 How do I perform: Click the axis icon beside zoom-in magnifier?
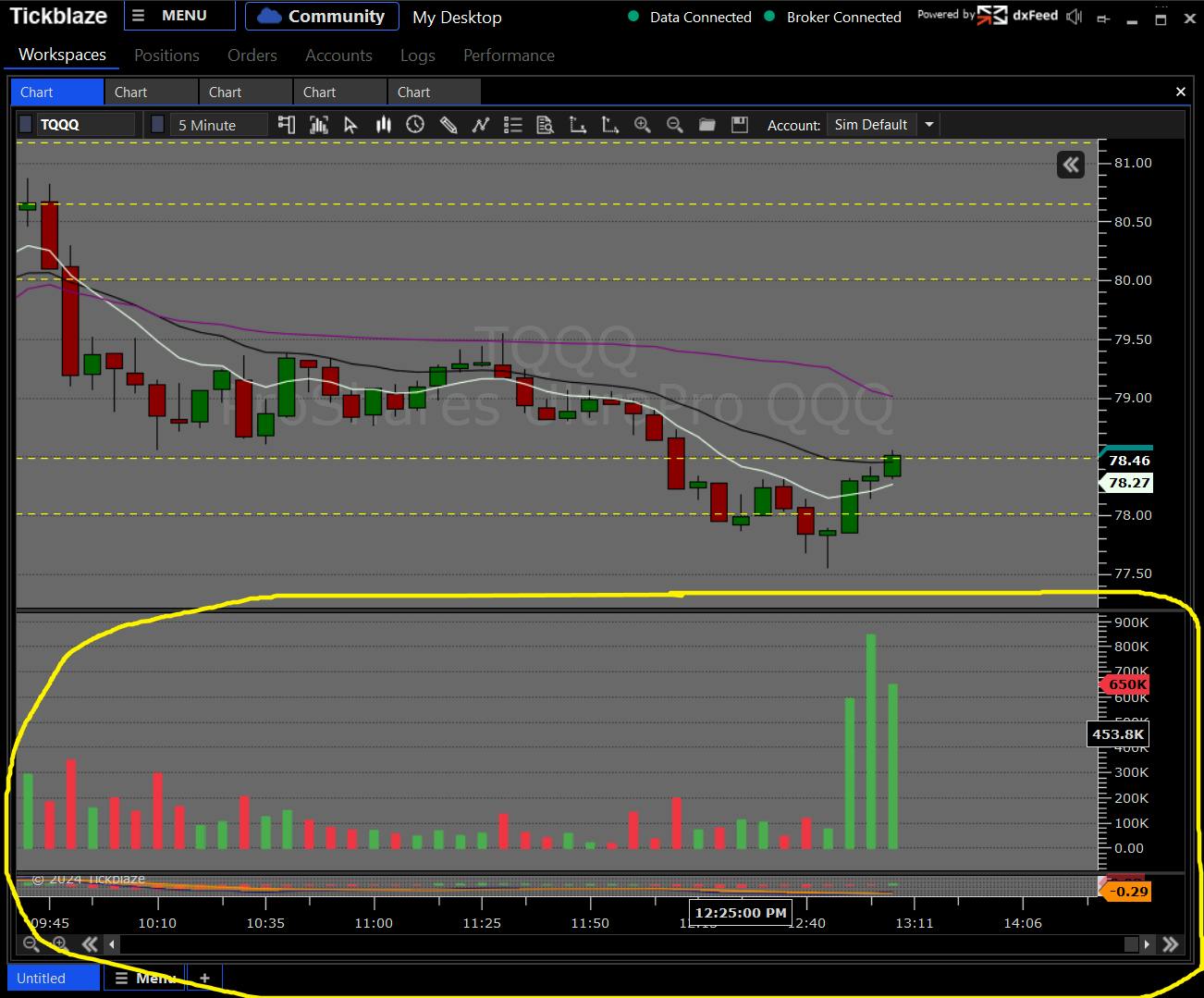click(x=610, y=125)
